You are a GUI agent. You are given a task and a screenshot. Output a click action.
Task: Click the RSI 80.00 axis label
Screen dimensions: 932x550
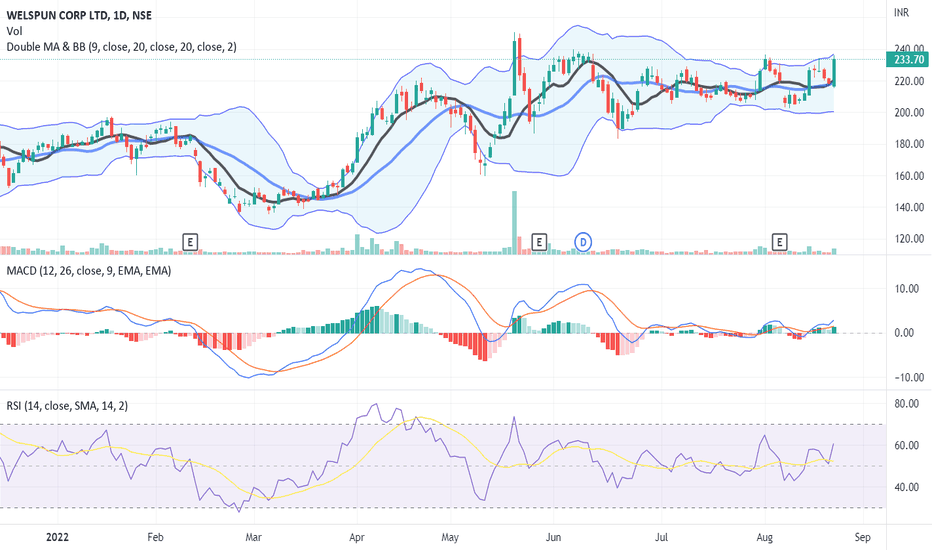(x=906, y=404)
